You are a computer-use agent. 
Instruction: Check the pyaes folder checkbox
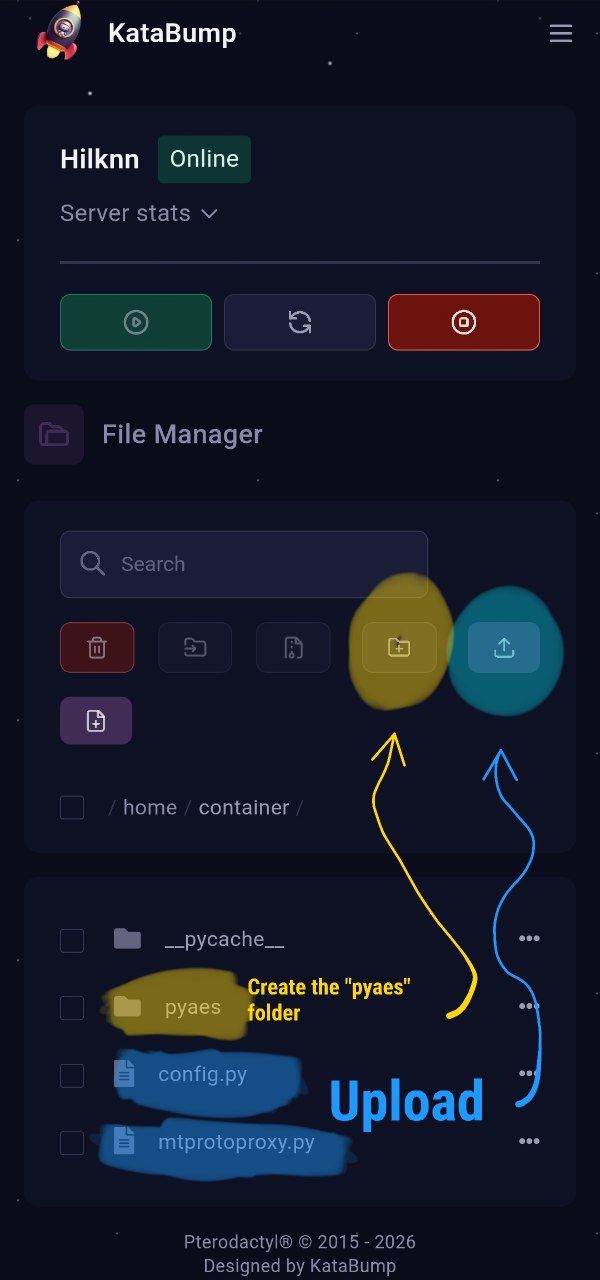[72, 1007]
